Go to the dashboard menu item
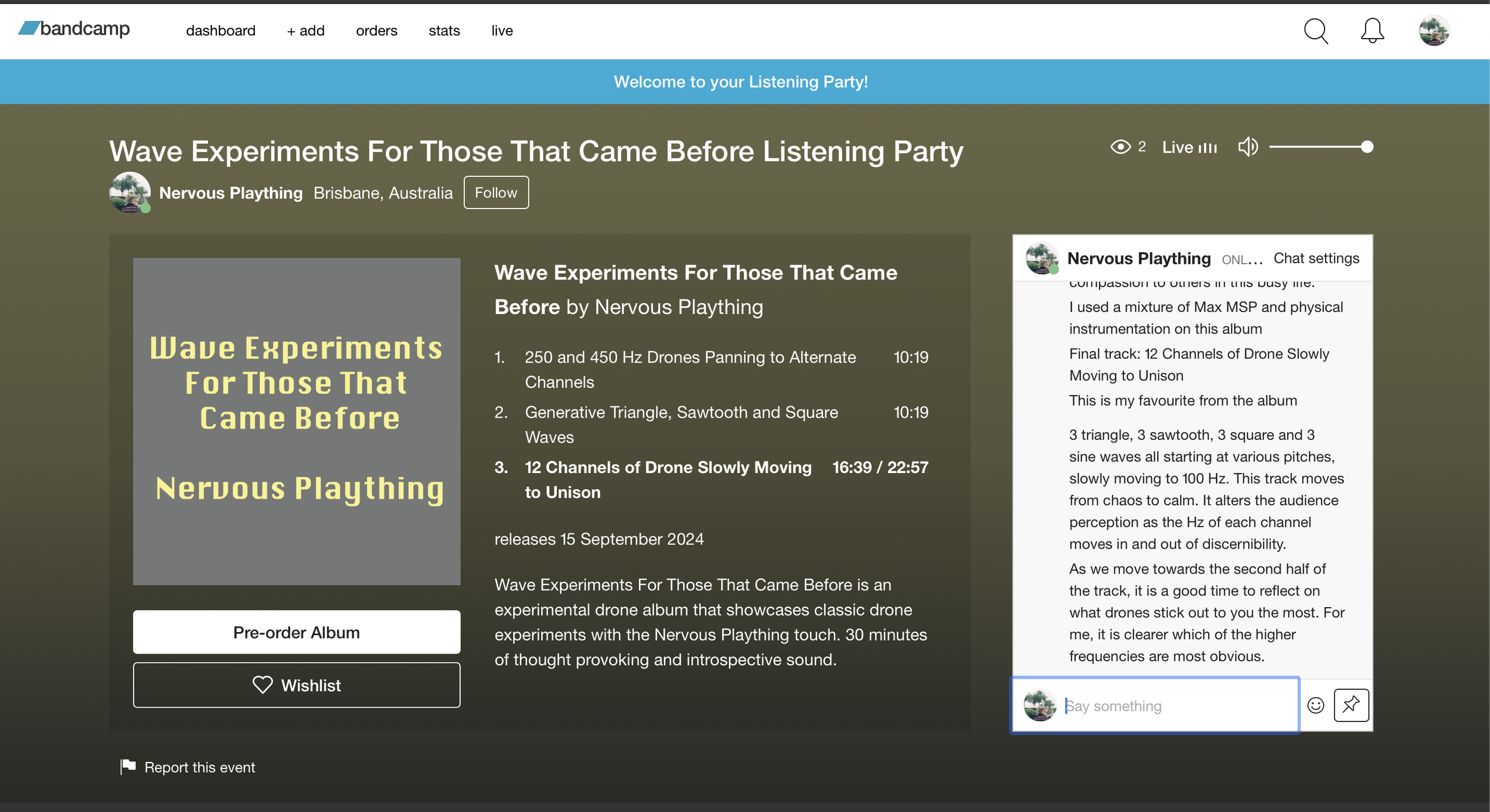 221,30
